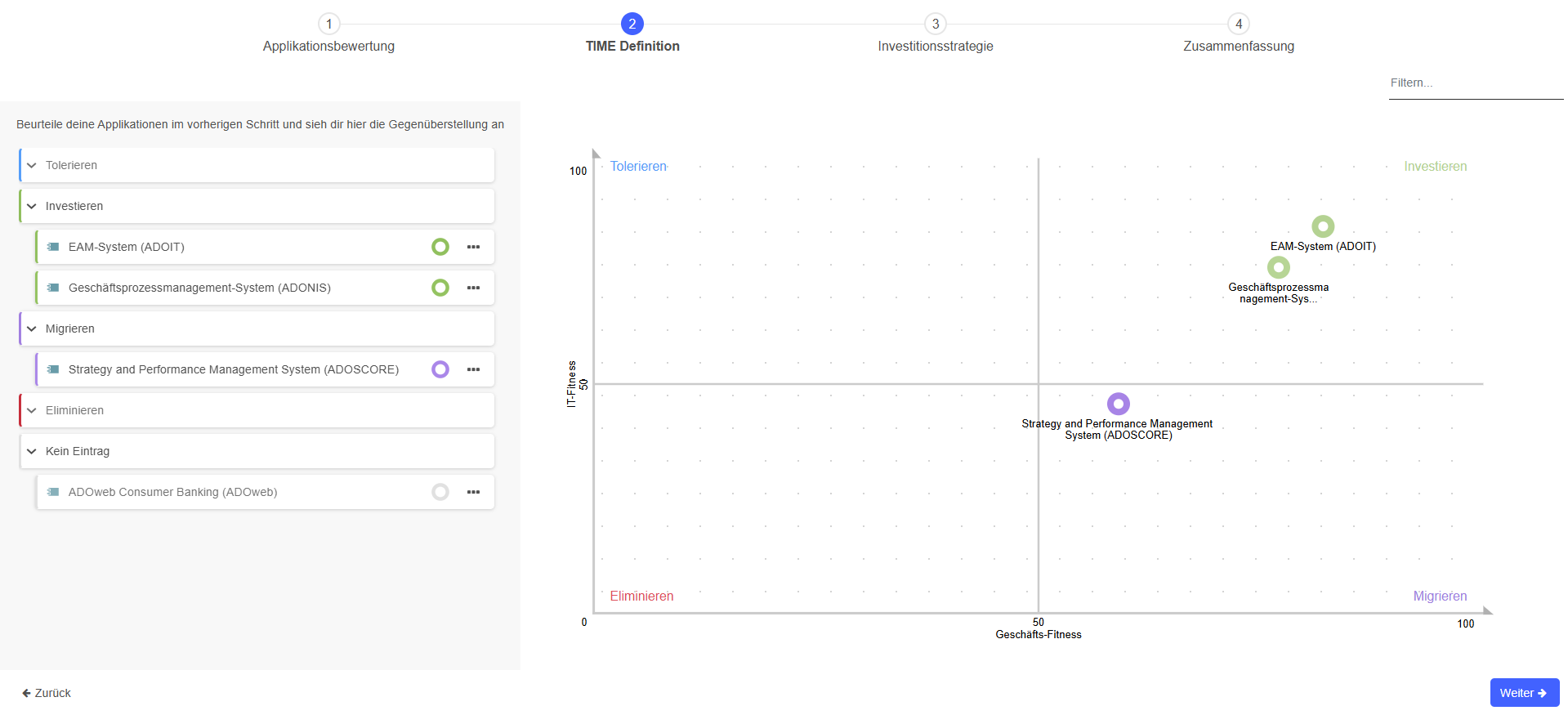Select the EAM-System (ADOIT) bubble in the chart
This screenshot has width=1568, height=715.
point(1322,226)
